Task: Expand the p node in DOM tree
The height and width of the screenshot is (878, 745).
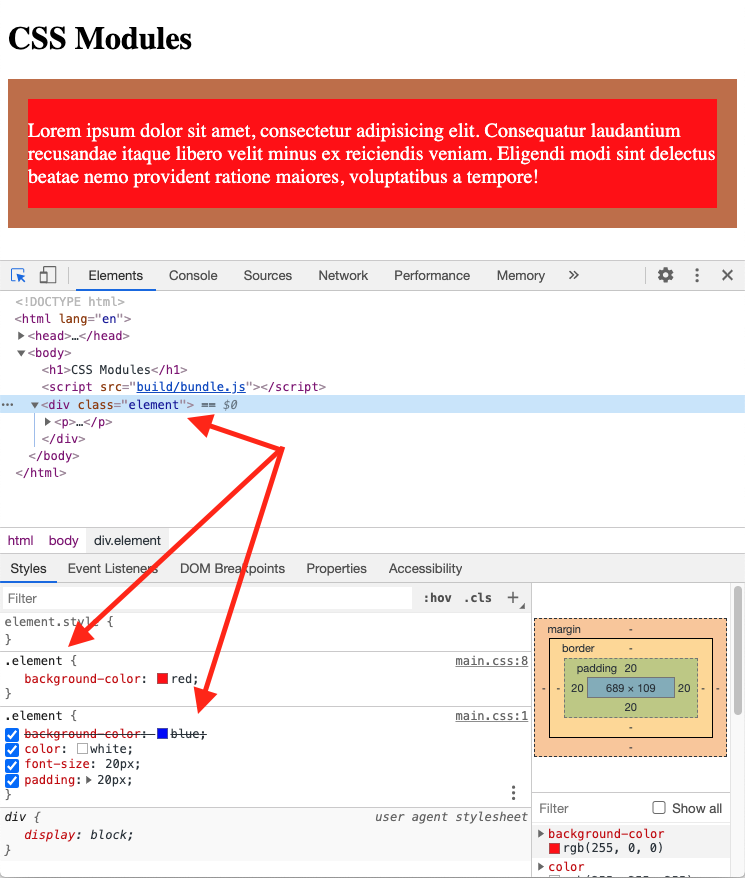Action: (48, 422)
